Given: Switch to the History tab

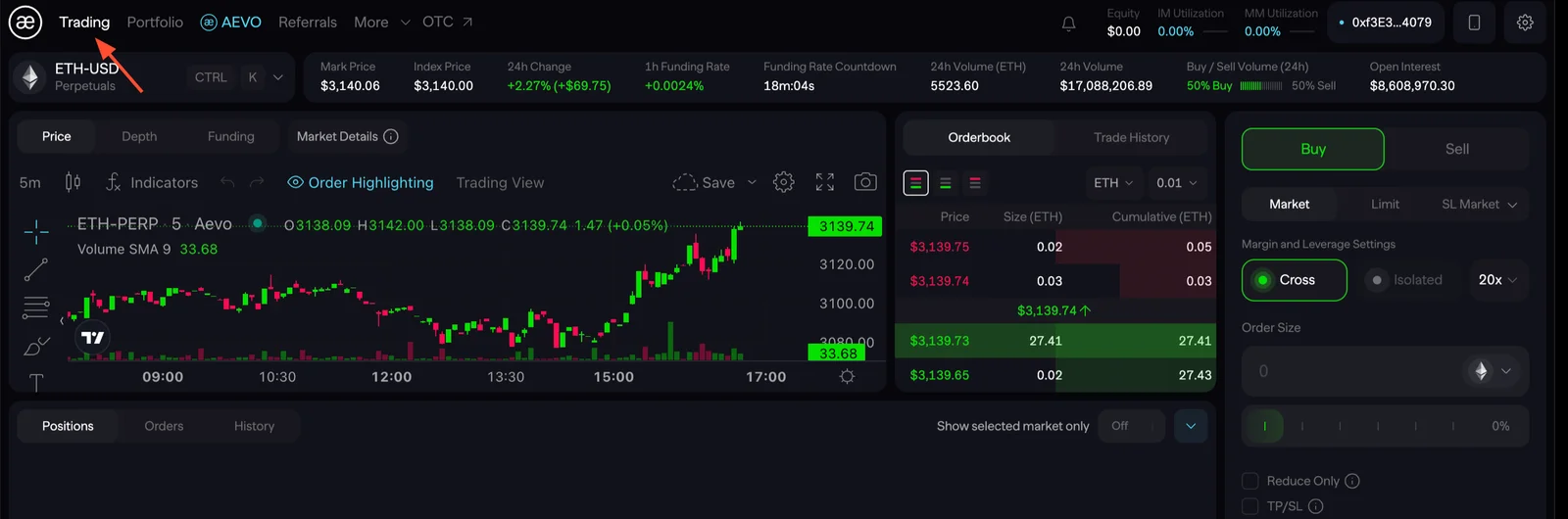Looking at the screenshot, I should [254, 426].
